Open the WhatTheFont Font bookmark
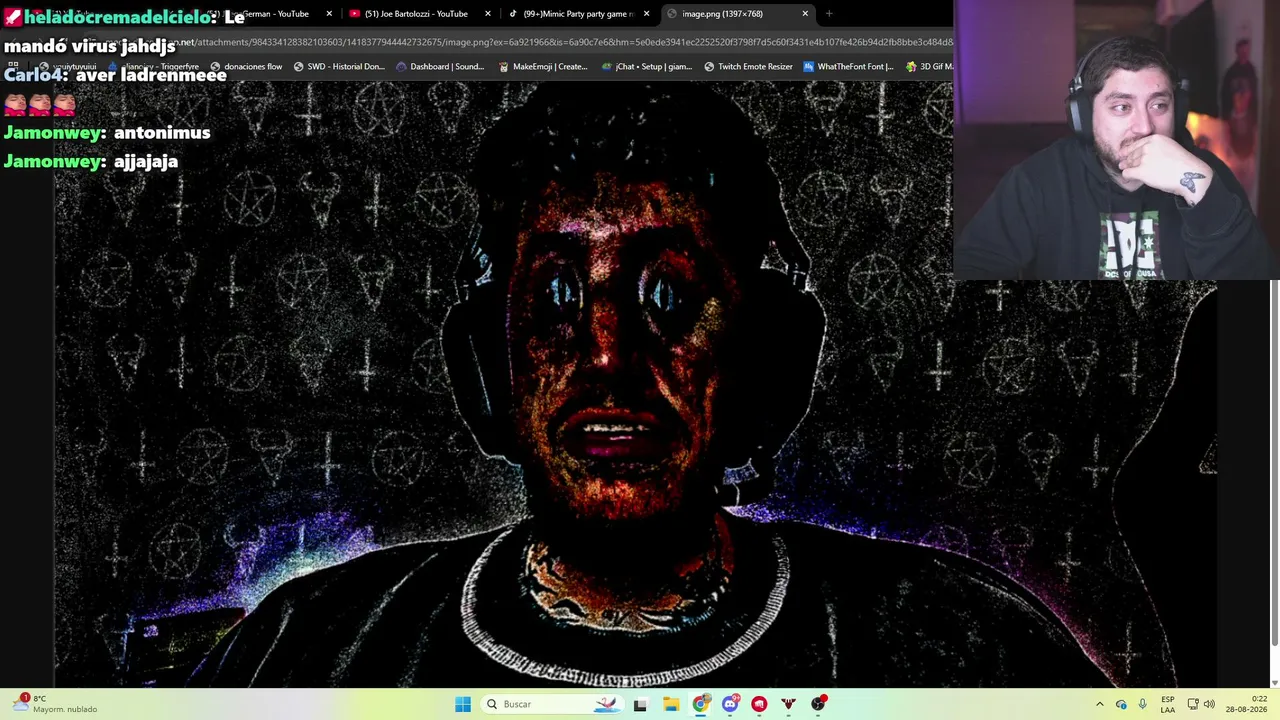This screenshot has width=1280, height=720. point(848,67)
